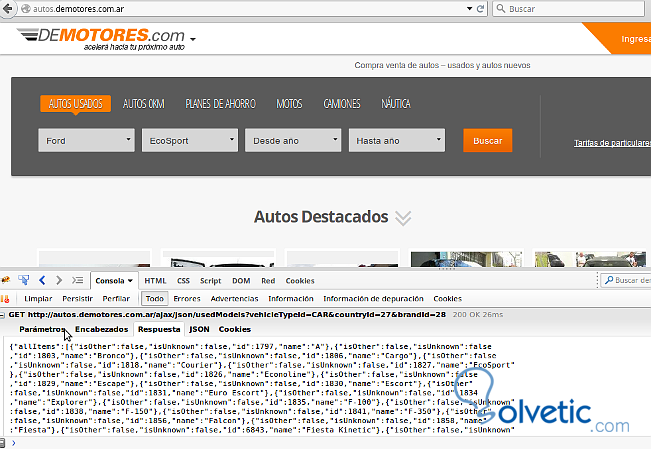The image size is (651, 449).
Task: Click the Firebug search box Buscar
Action: point(626,280)
